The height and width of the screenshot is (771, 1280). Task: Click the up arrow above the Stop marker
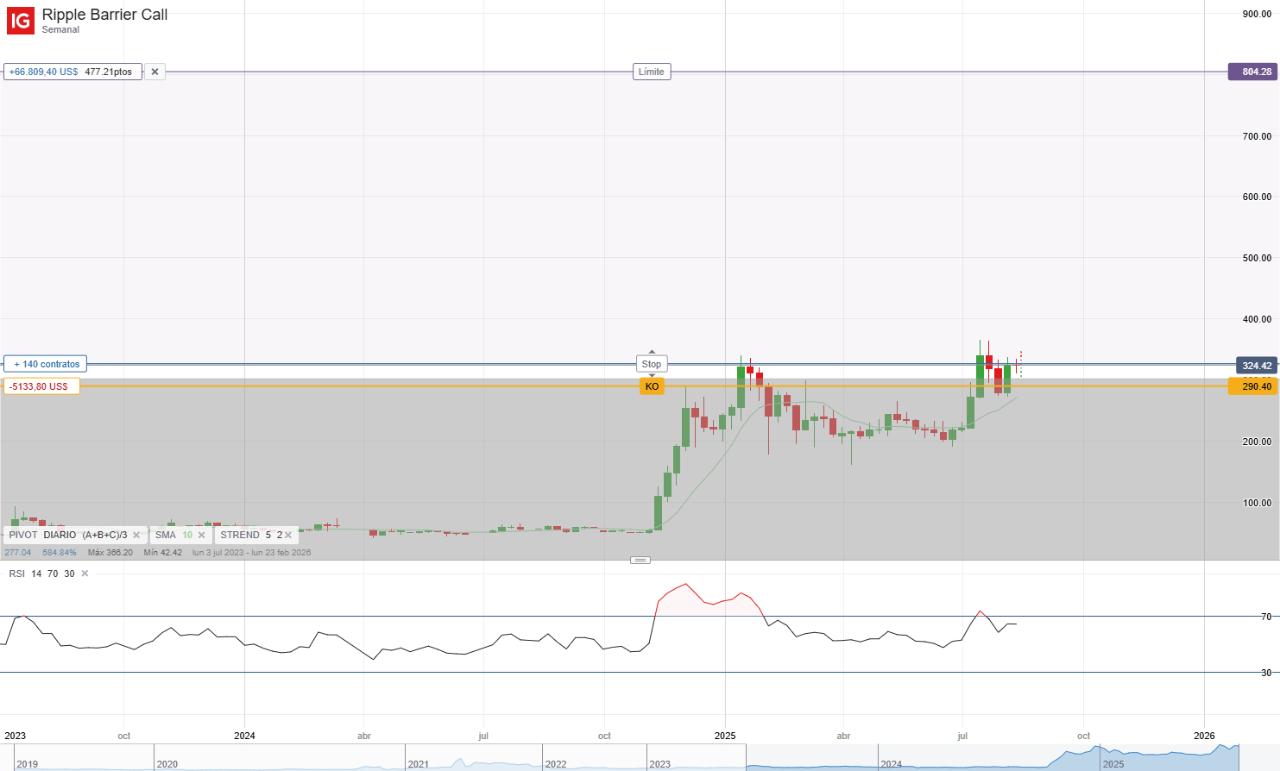point(652,351)
